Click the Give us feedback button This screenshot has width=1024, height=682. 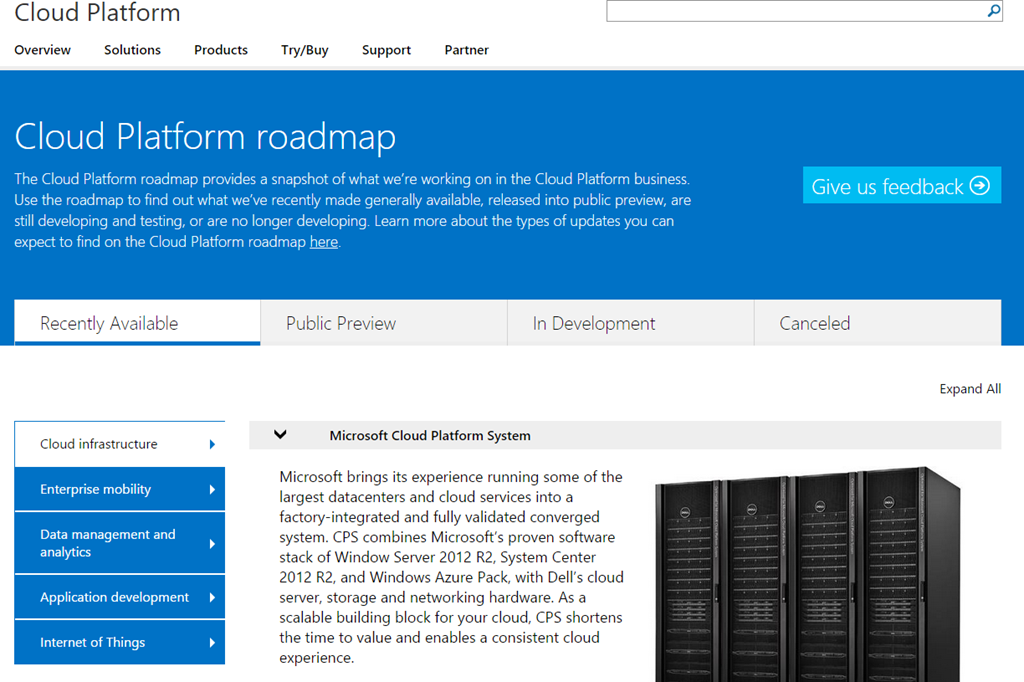[x=901, y=185]
